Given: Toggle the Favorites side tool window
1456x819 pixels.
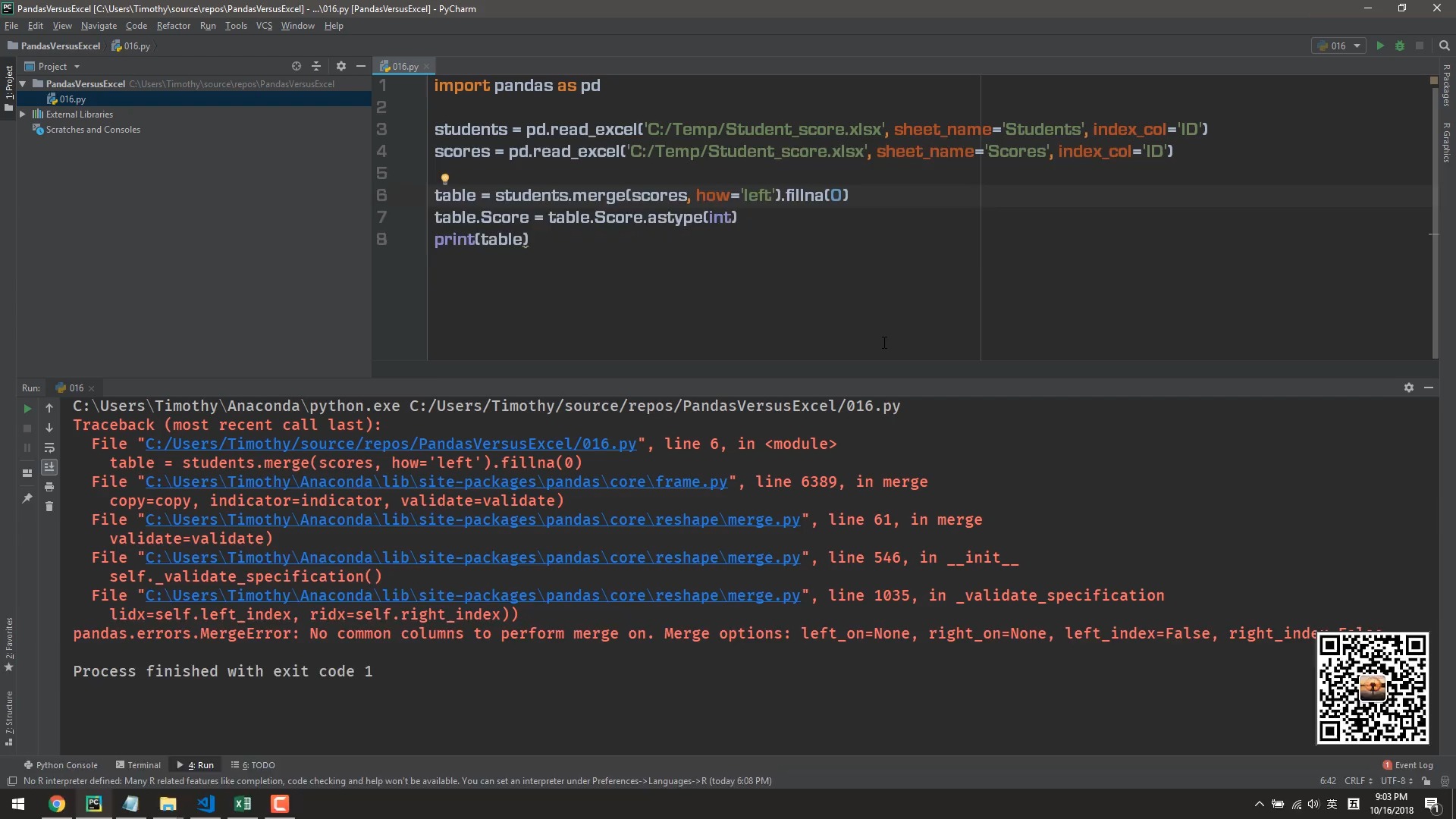Looking at the screenshot, I should point(9,645).
